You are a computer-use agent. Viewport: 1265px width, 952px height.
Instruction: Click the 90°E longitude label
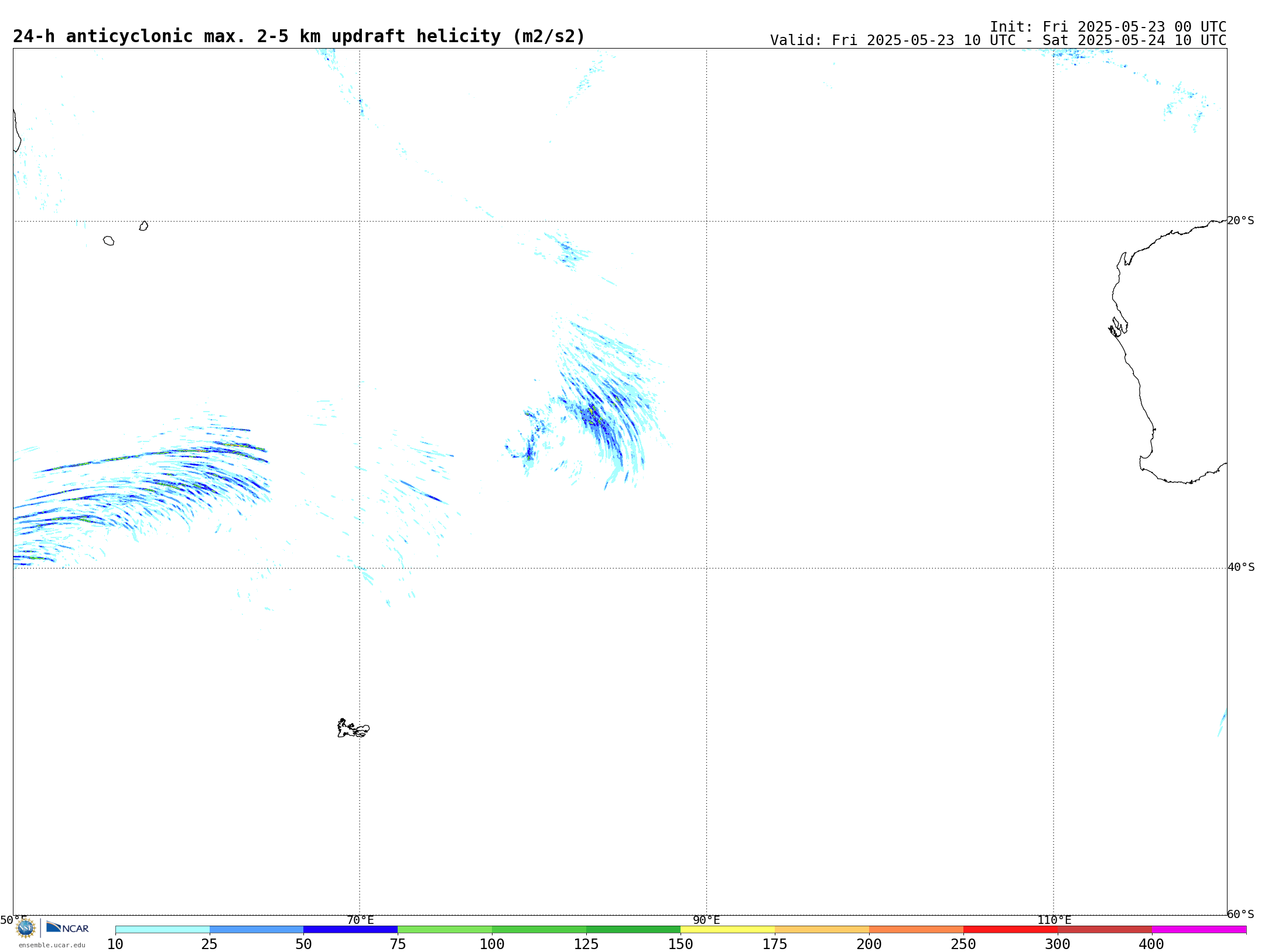707,920
